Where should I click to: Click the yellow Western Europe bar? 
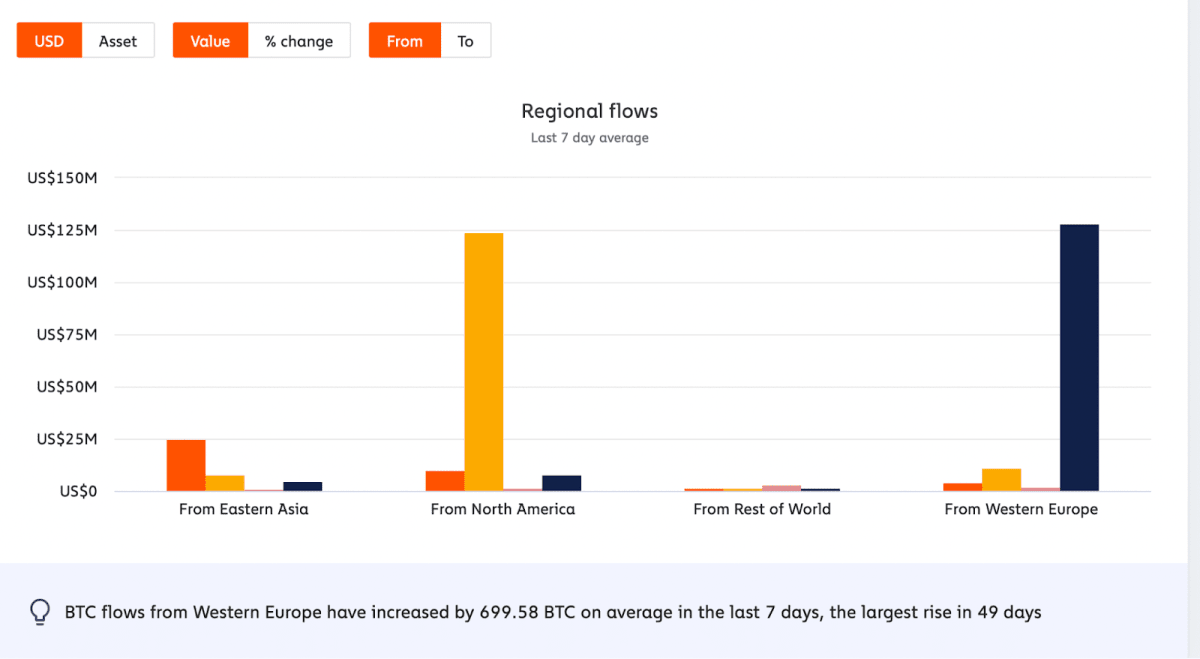[1001, 480]
